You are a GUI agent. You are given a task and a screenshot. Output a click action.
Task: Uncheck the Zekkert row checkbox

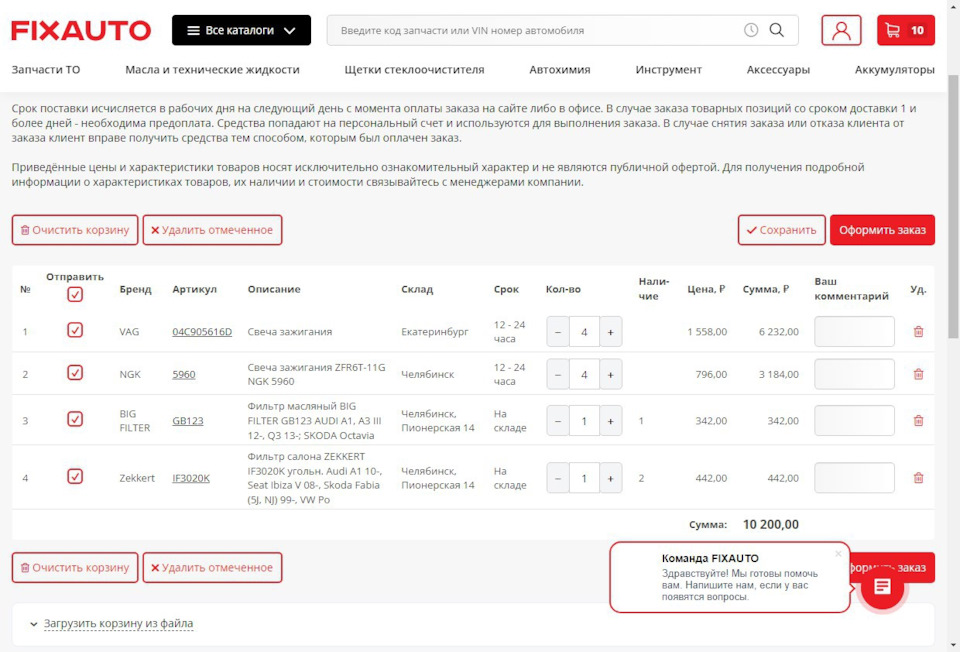coord(75,476)
